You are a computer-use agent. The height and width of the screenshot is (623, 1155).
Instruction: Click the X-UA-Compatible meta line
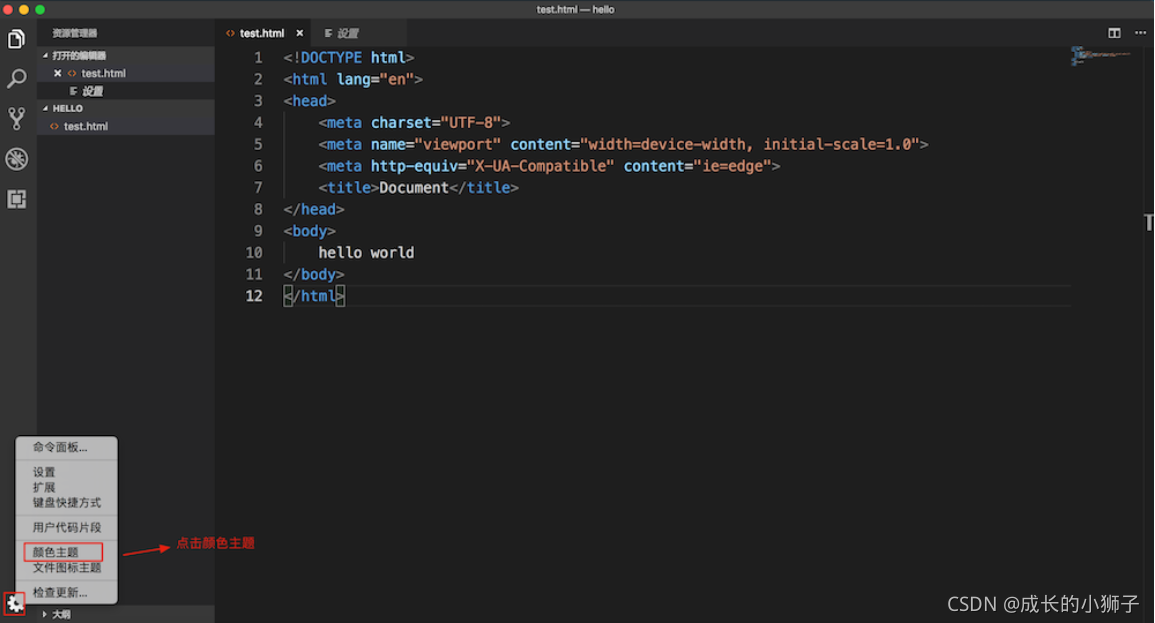pos(549,166)
